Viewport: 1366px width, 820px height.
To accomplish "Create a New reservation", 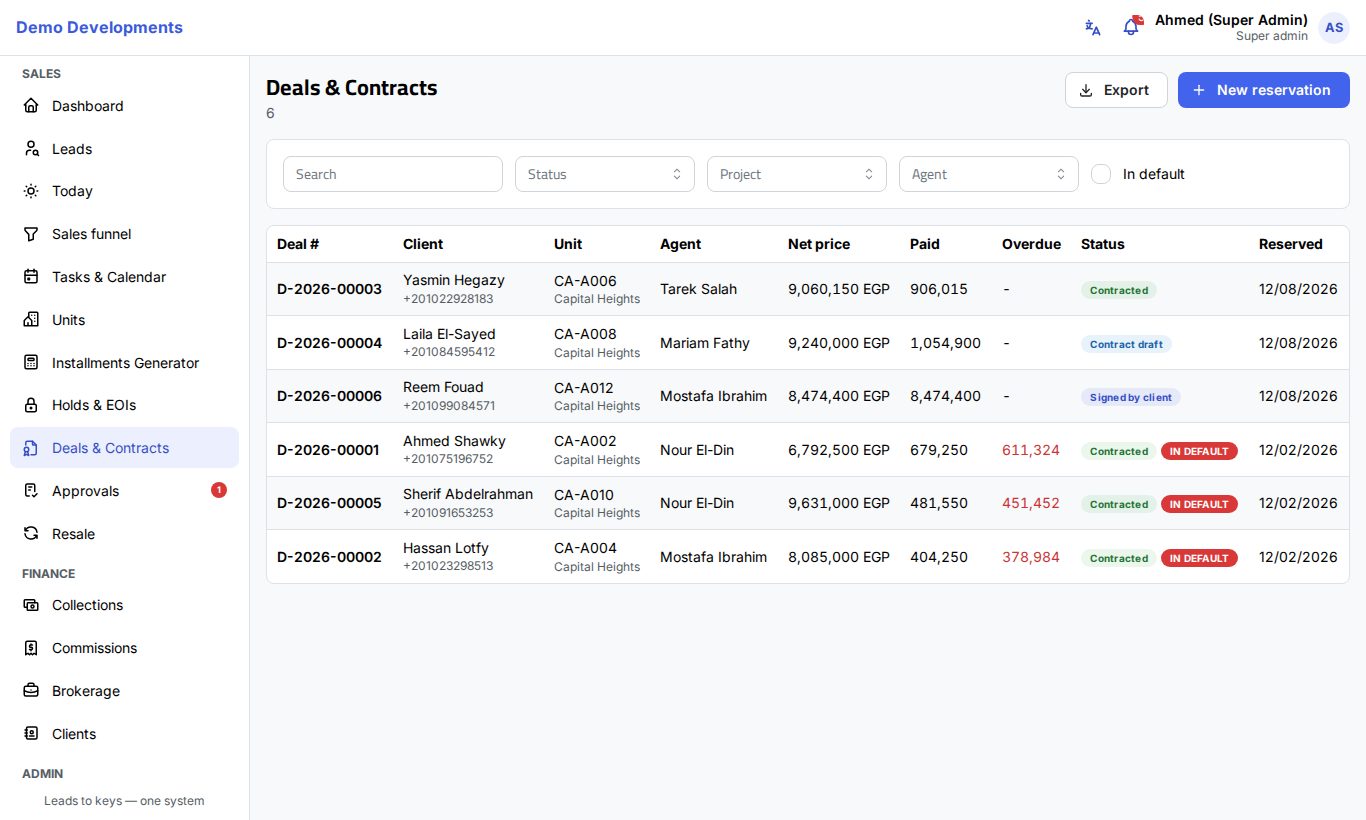I will point(1264,90).
